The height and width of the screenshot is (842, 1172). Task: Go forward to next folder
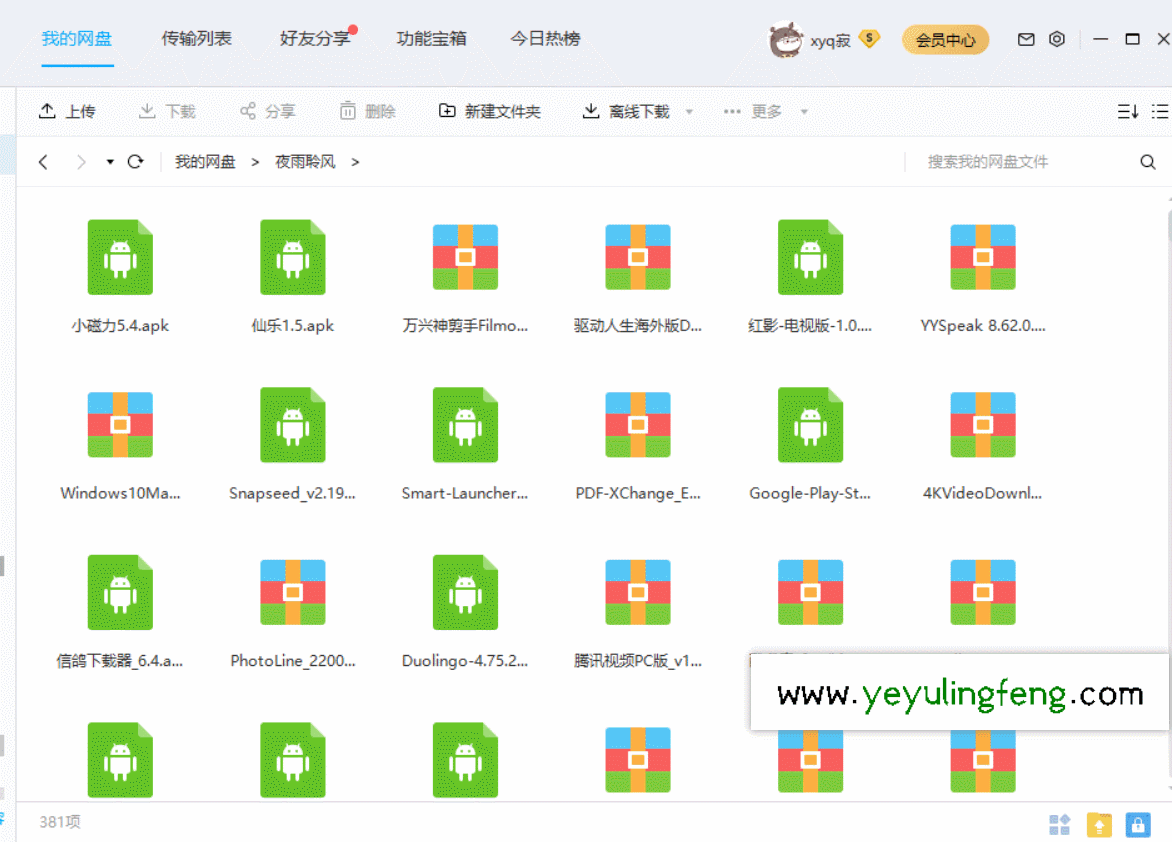[x=81, y=162]
